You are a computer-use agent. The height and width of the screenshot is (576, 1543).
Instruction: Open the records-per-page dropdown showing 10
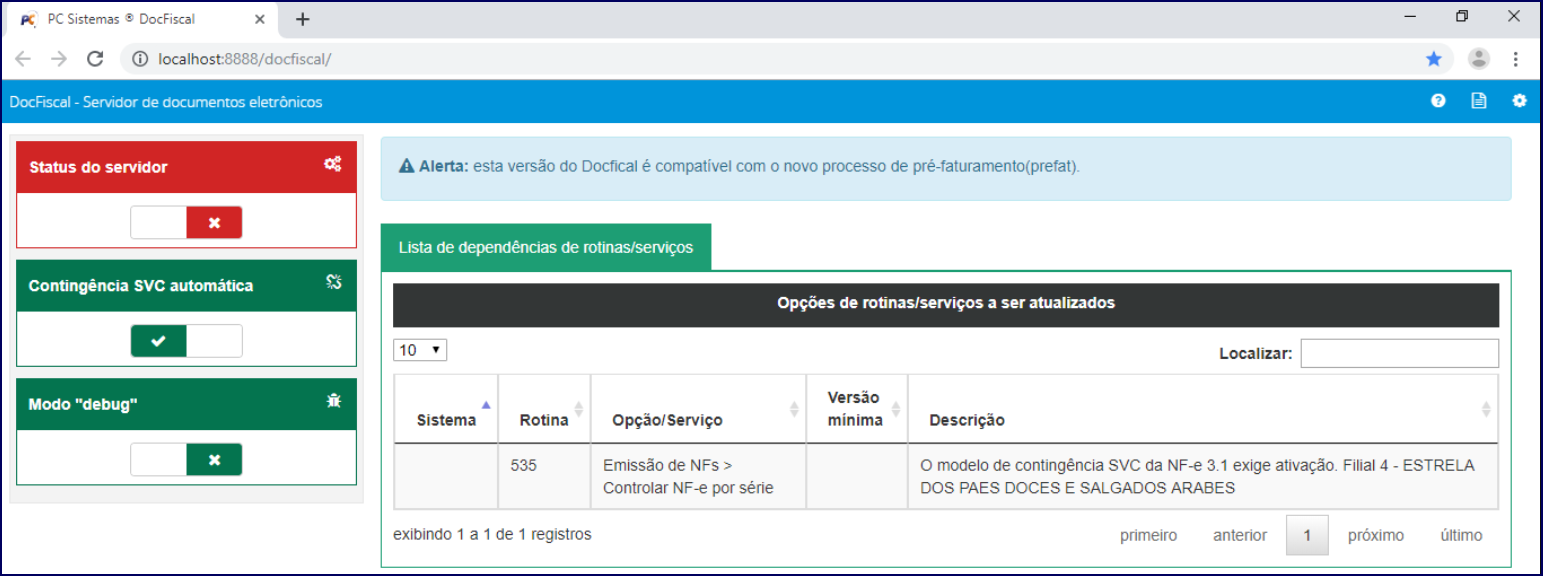point(420,350)
